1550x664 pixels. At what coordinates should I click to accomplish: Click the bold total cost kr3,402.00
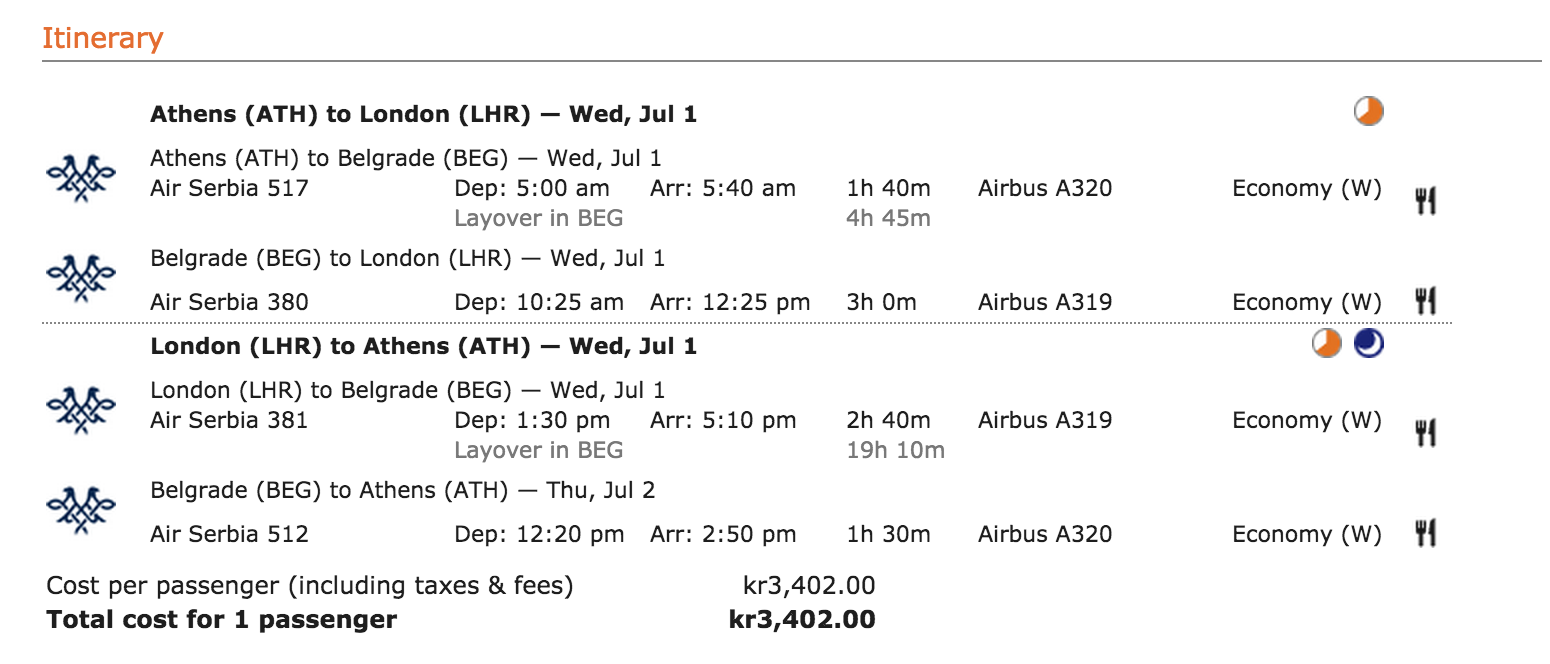tap(802, 620)
